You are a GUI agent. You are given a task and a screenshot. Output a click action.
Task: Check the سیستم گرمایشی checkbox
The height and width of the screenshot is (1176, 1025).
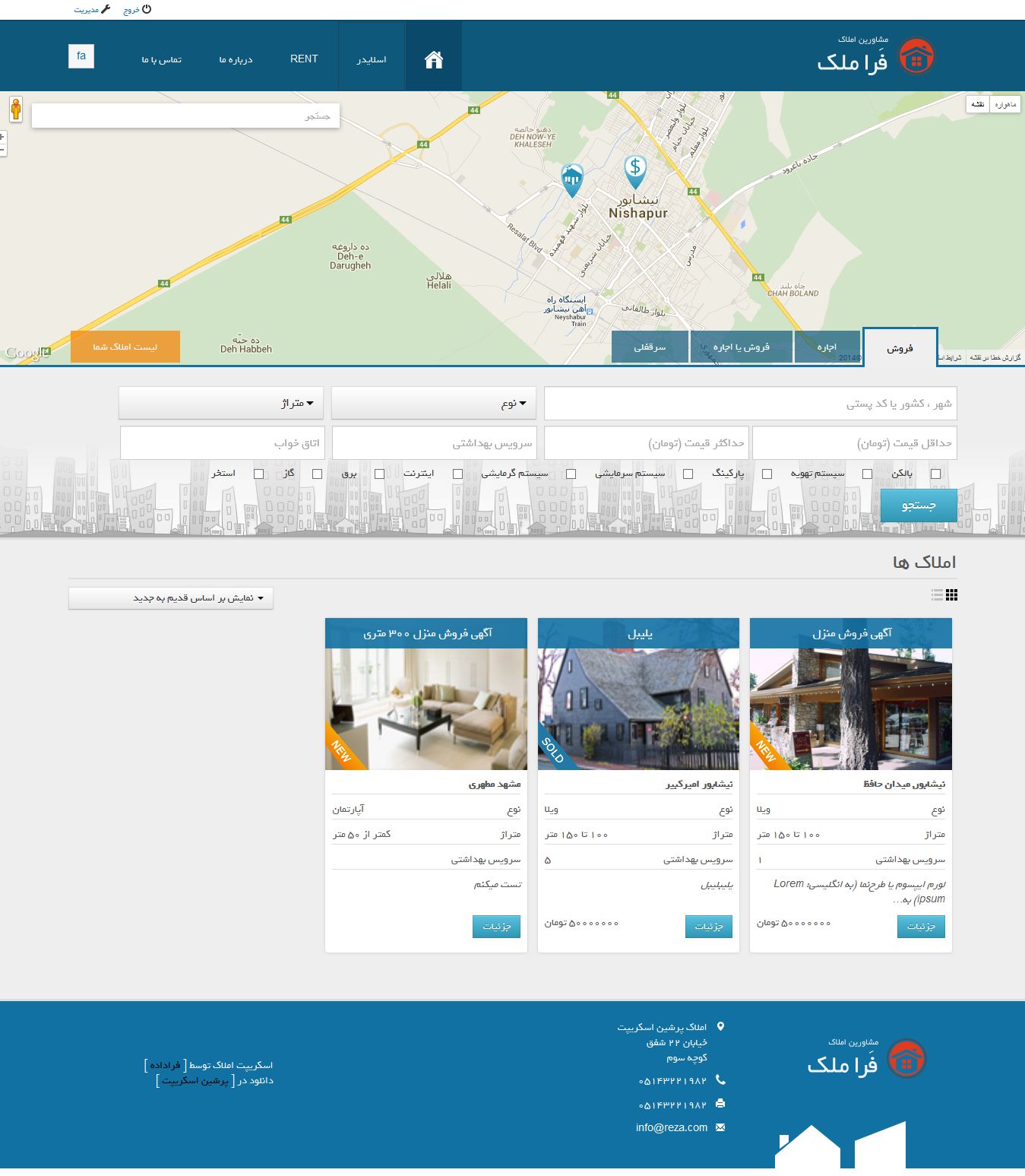571,474
